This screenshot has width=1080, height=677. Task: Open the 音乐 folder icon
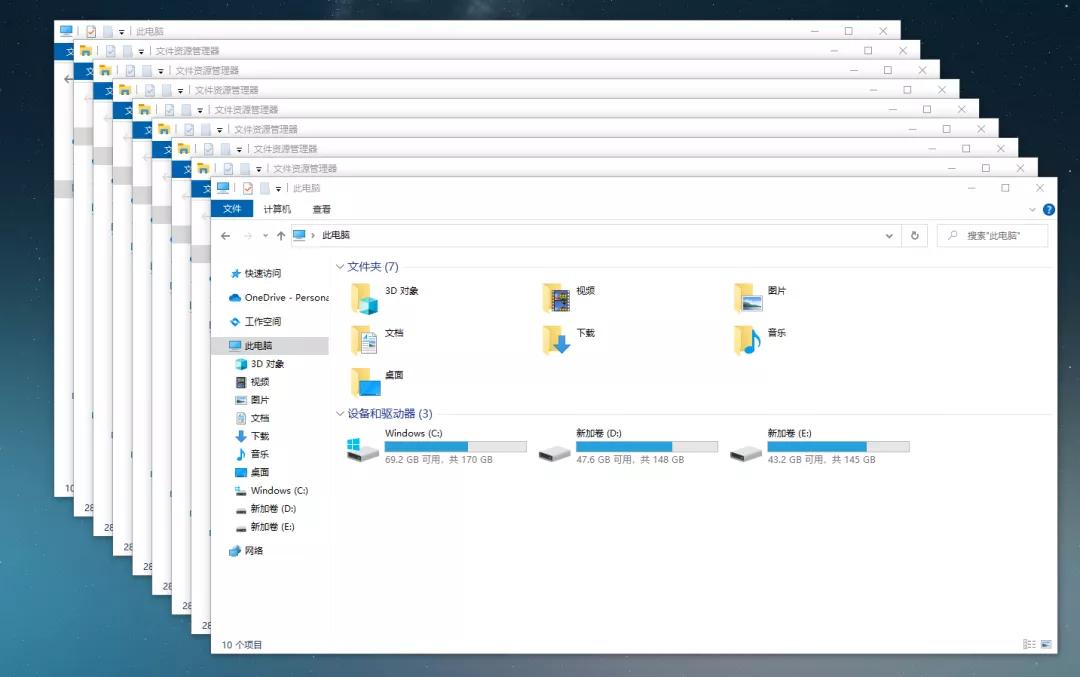748,340
